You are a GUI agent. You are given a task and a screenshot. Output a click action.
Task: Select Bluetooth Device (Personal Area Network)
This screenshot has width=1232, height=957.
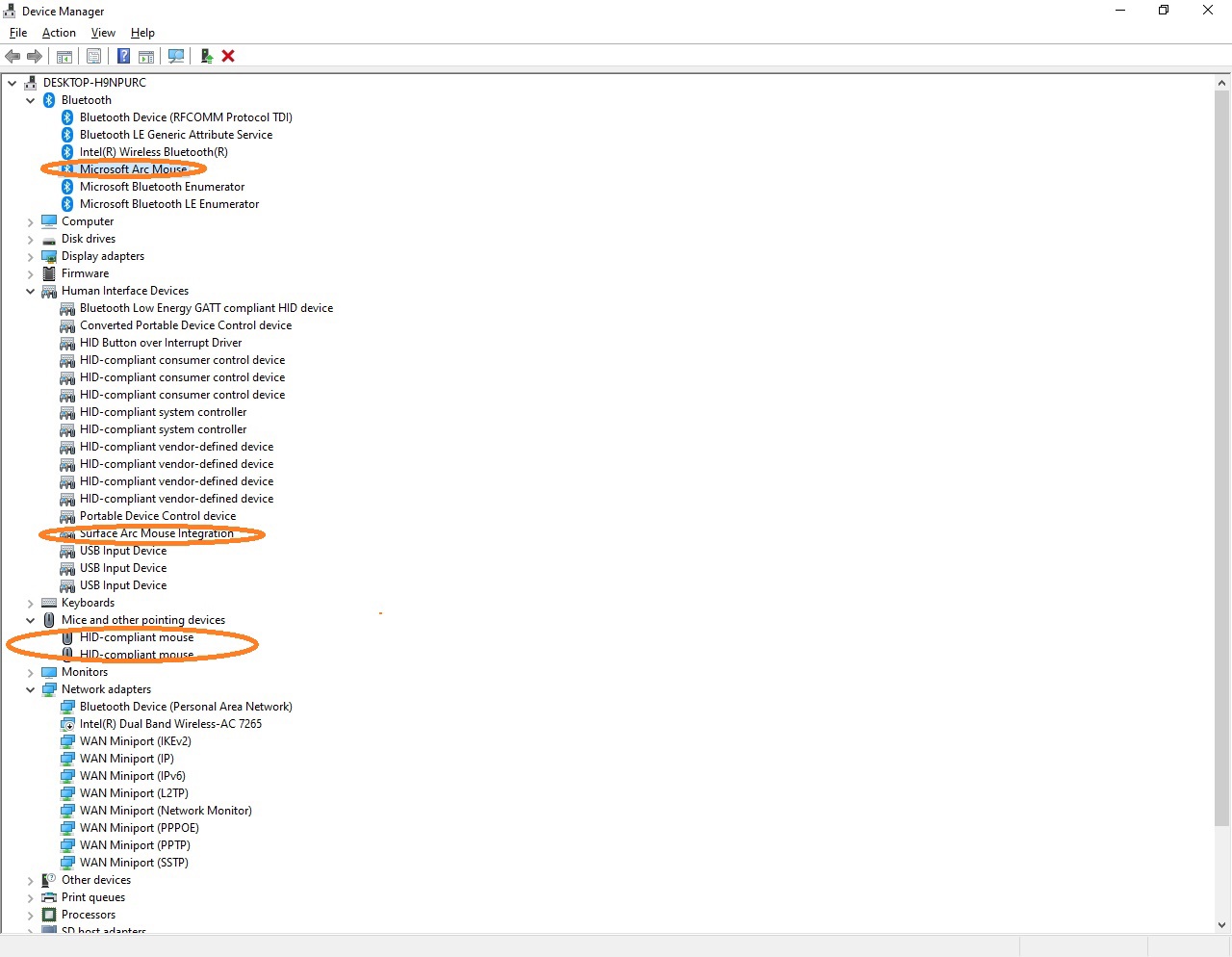click(x=186, y=707)
